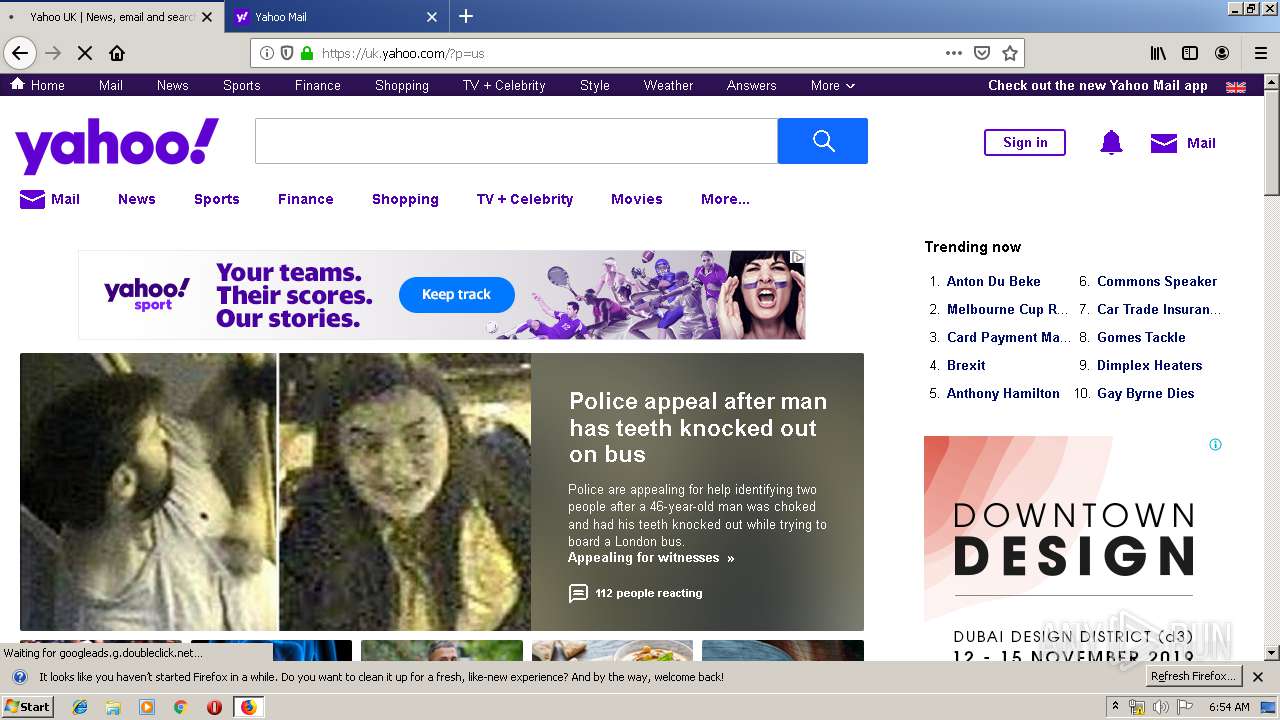Open the Firefox hamburger menu
Image resolution: width=1280 pixels, height=720 pixels.
1260,53
